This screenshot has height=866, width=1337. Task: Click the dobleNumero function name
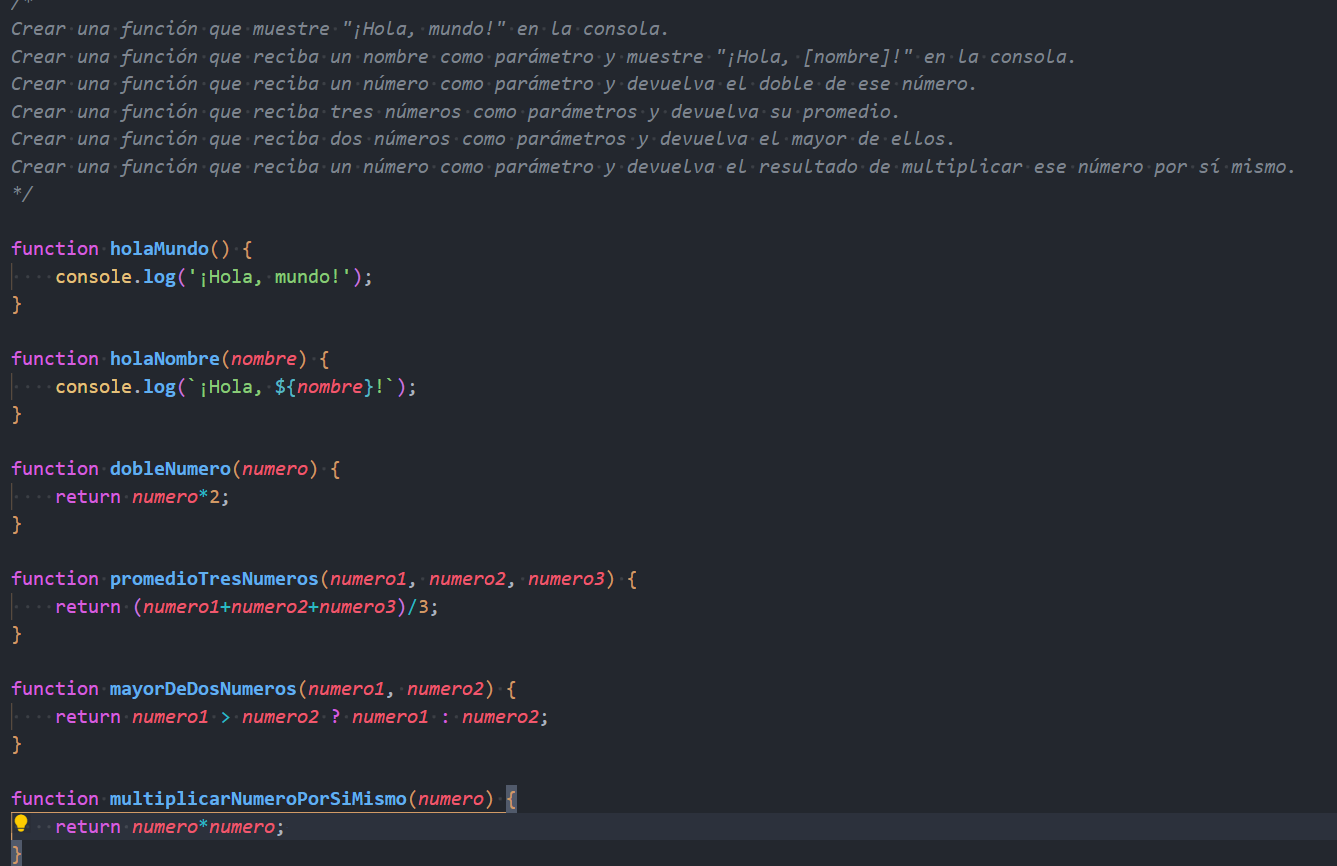pyautogui.click(x=170, y=468)
